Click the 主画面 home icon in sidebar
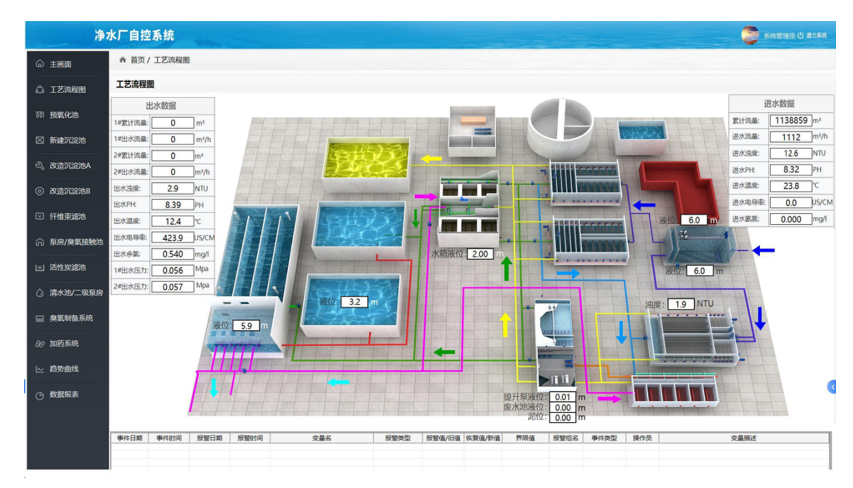 point(40,64)
